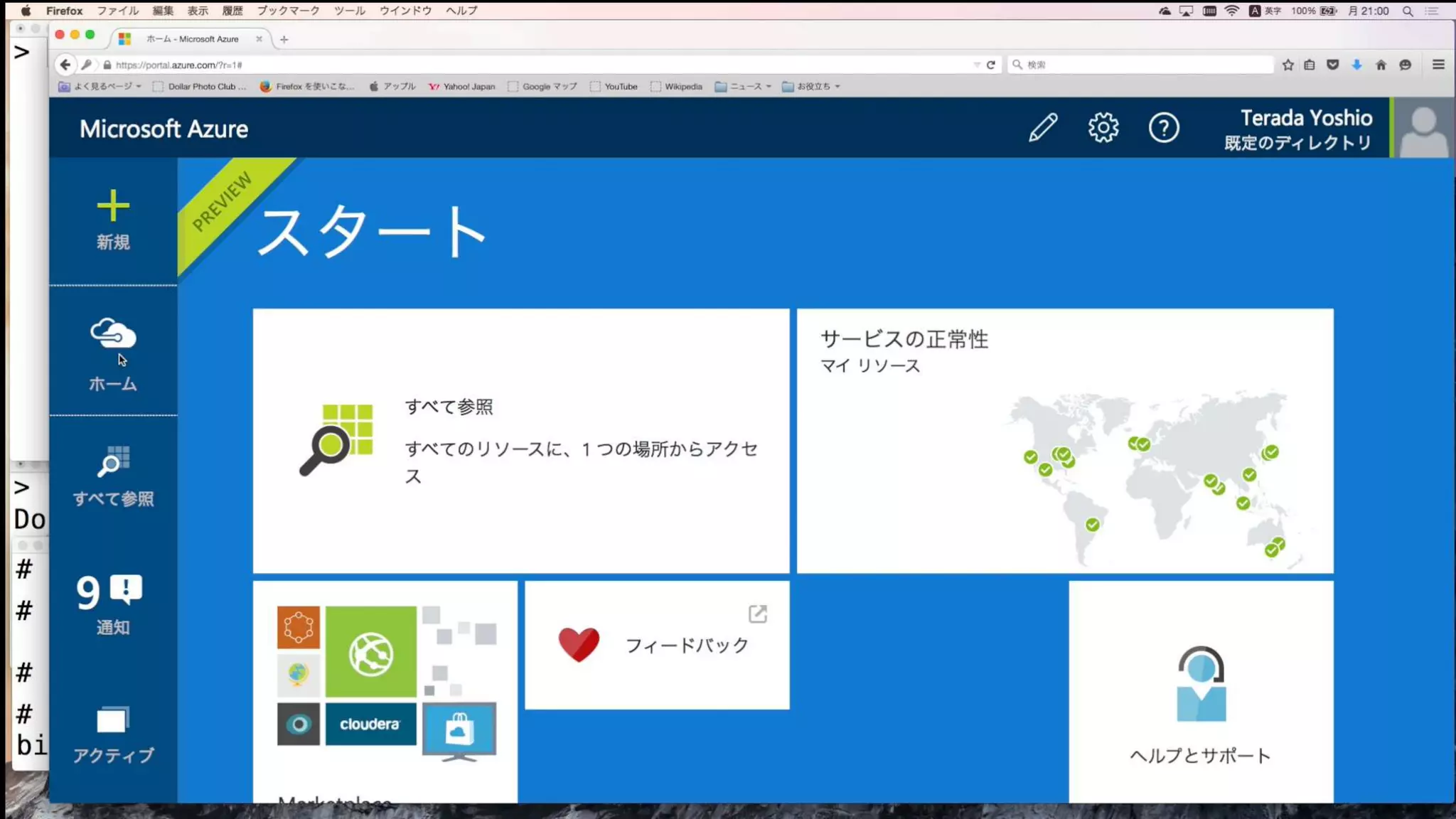The width and height of the screenshot is (1456, 819).
Task: Expand the お役立ち bookmark folder
Action: coord(811,86)
